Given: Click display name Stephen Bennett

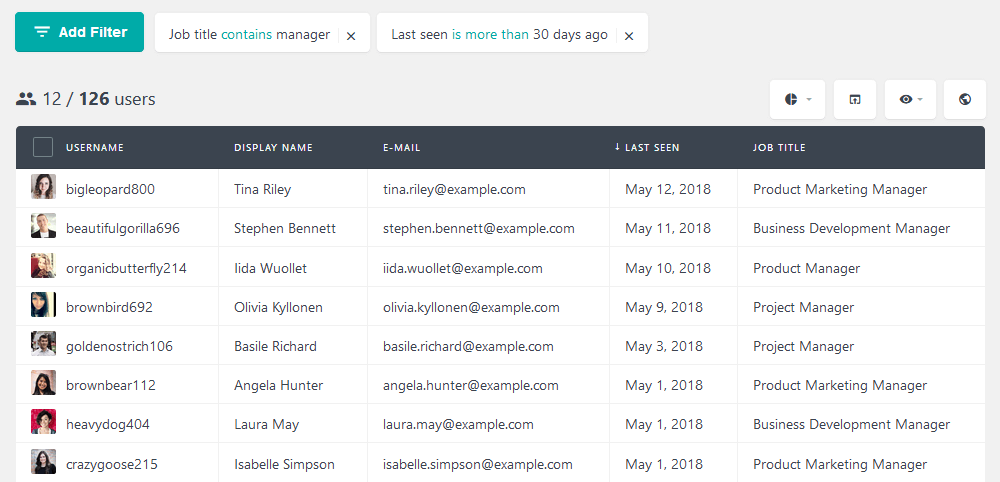Looking at the screenshot, I should (285, 228).
